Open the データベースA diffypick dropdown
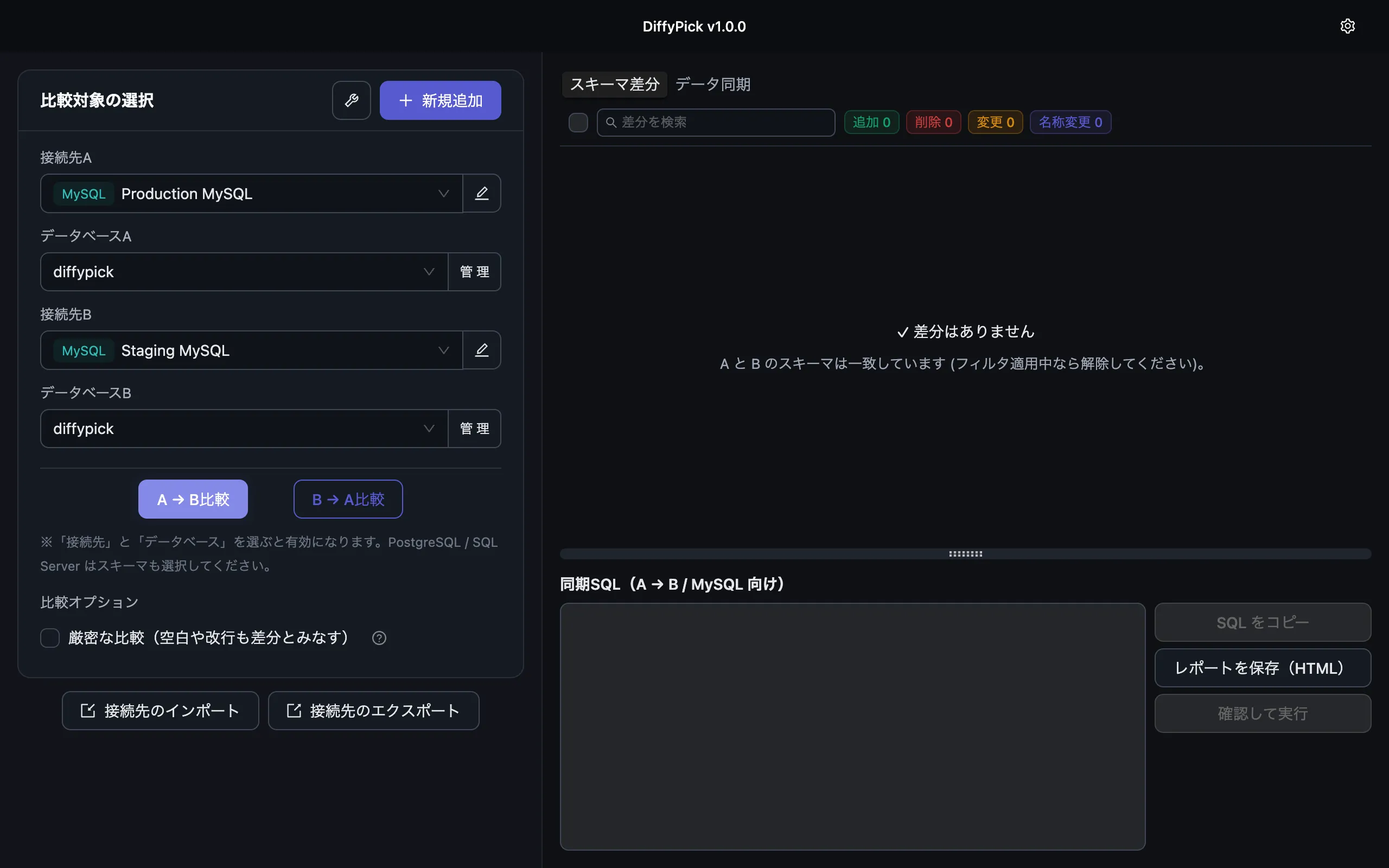 [244, 272]
